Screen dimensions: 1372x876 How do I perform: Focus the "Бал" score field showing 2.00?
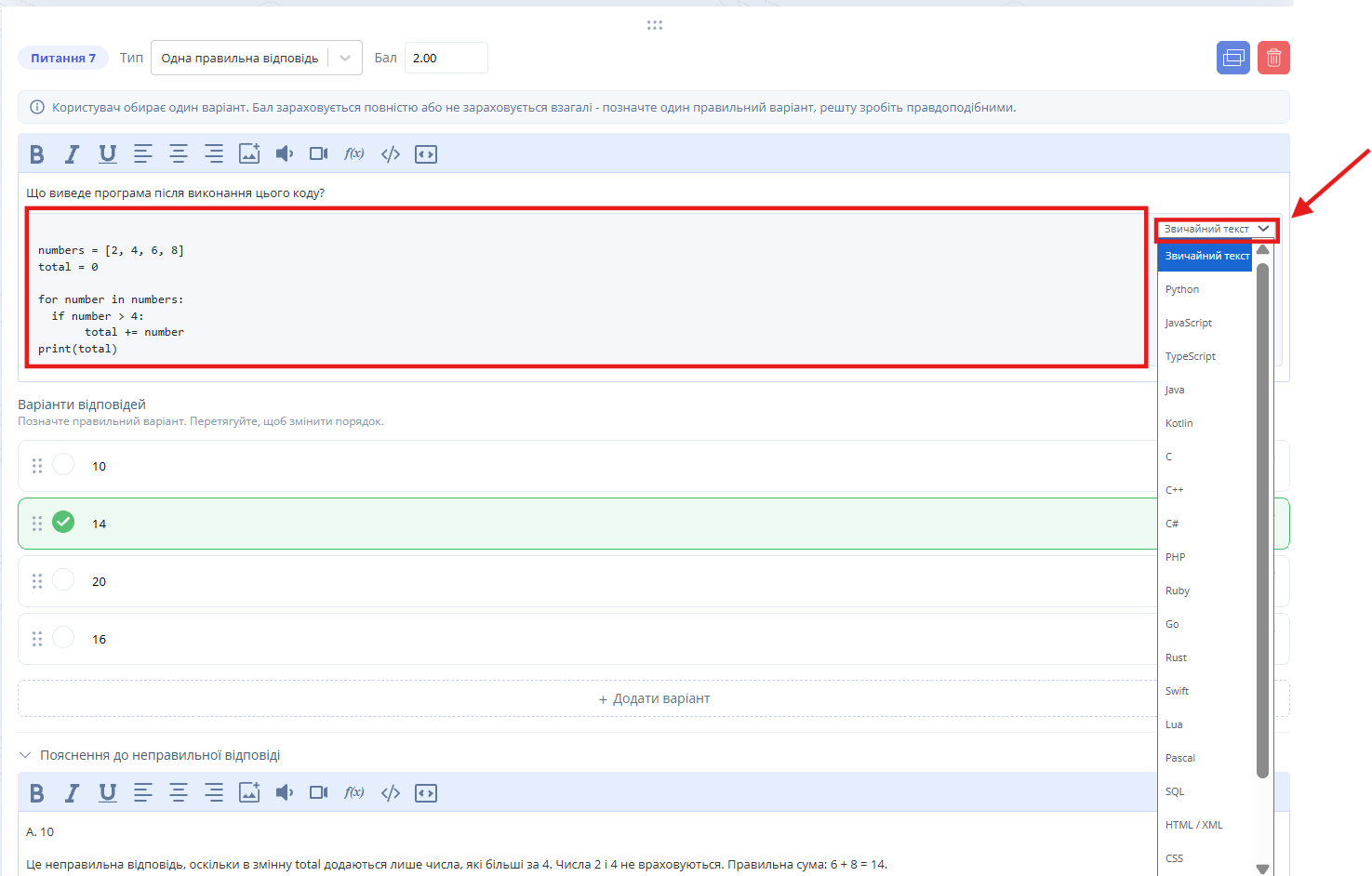coord(446,58)
